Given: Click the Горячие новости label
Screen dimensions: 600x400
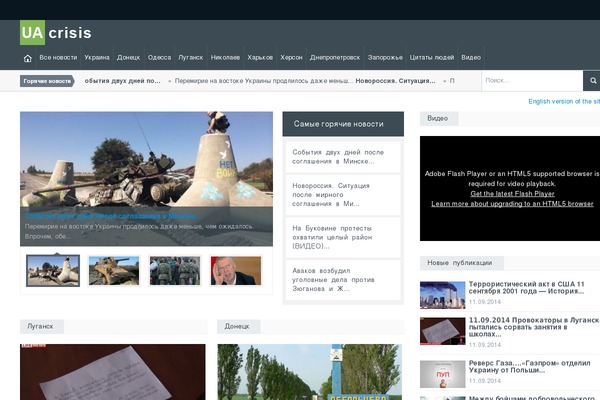Looking at the screenshot, I should click(x=47, y=81).
